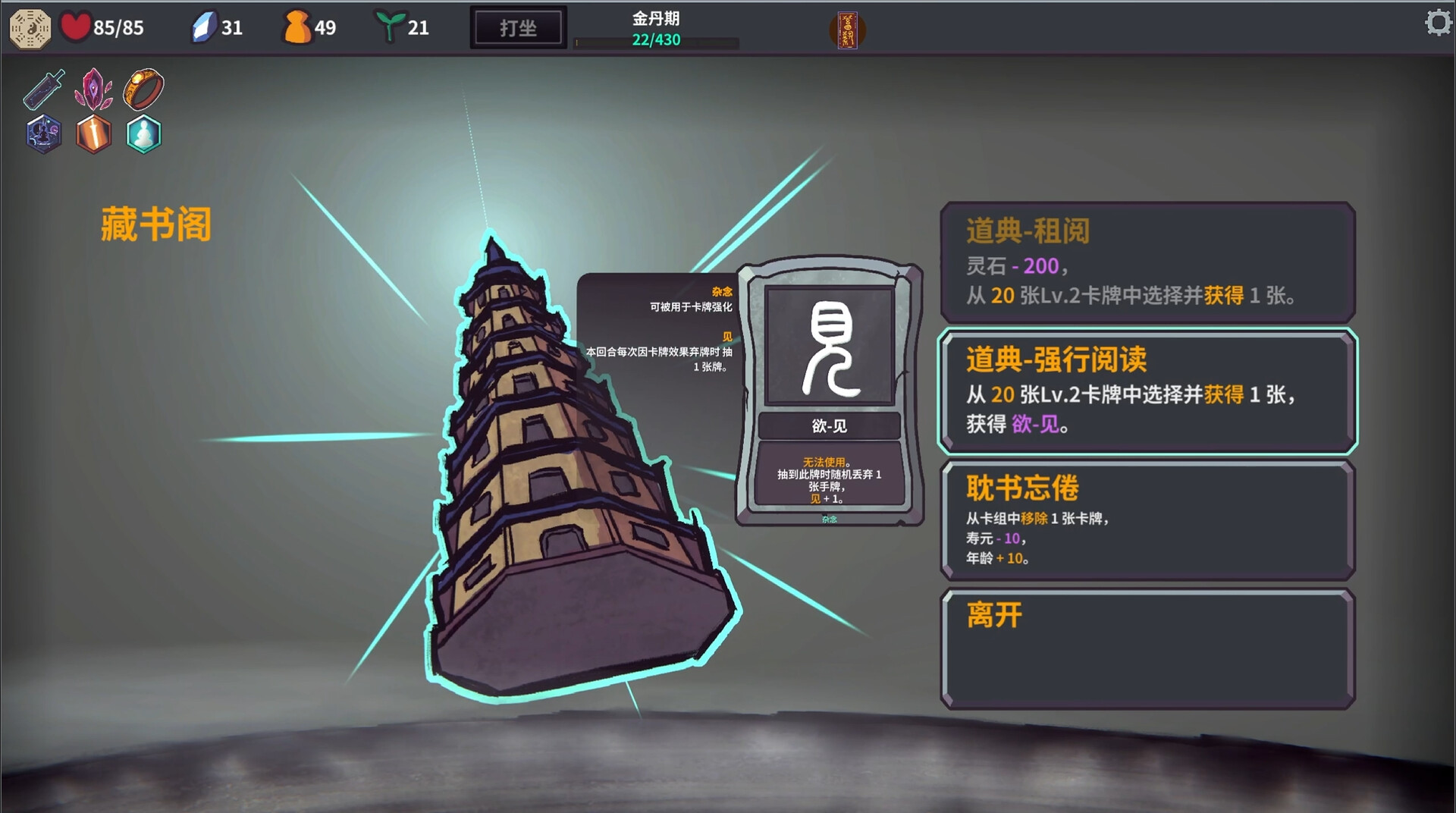Click the teal meditating figure relic
The height and width of the screenshot is (813, 1456).
[143, 134]
